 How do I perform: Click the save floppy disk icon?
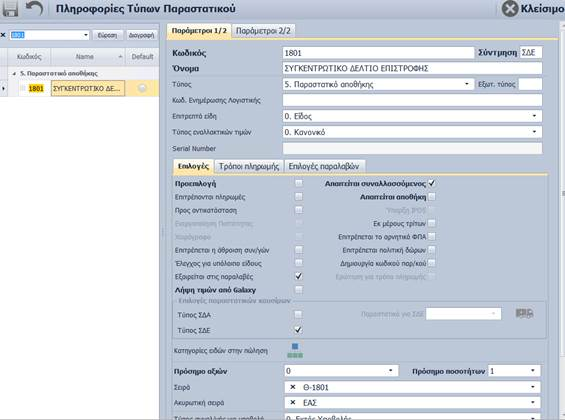click(x=10, y=9)
